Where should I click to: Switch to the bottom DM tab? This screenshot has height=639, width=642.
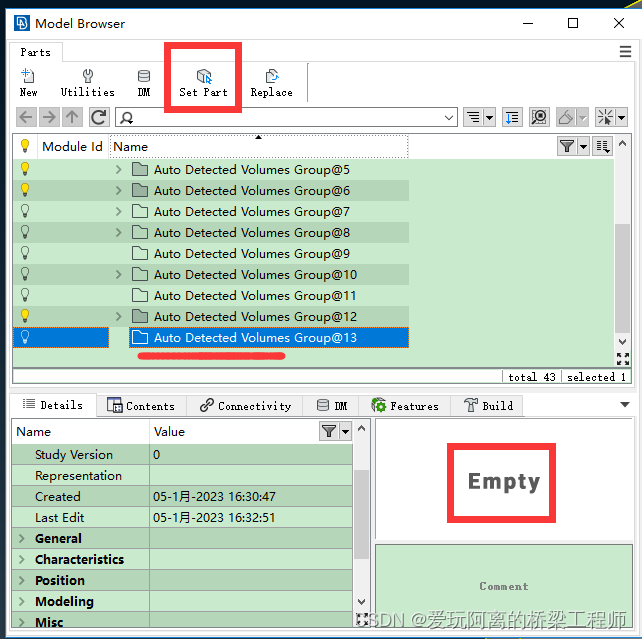click(x=332, y=406)
